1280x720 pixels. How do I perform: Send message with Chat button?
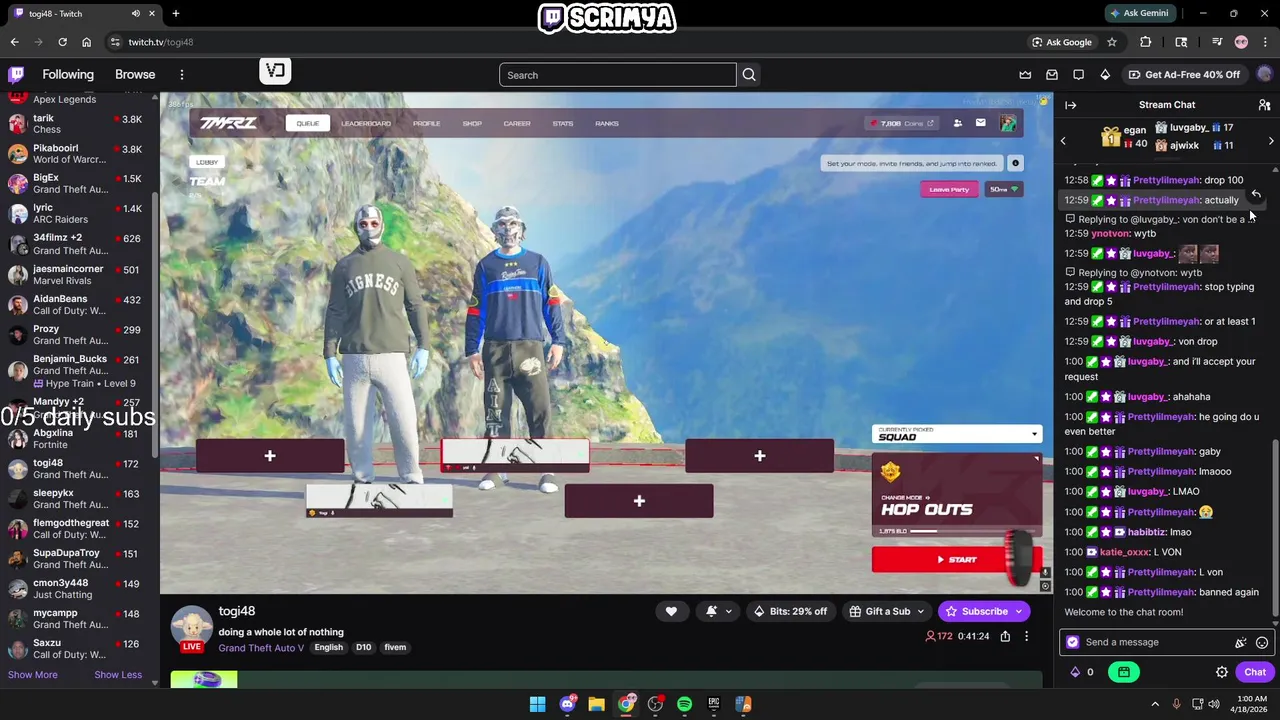pyautogui.click(x=1255, y=672)
